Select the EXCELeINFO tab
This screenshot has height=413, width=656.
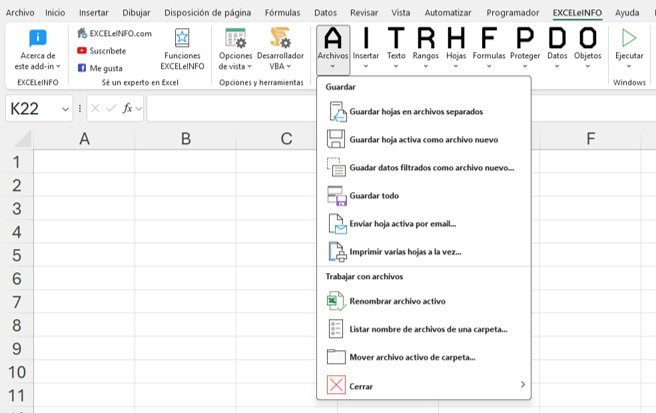(577, 13)
